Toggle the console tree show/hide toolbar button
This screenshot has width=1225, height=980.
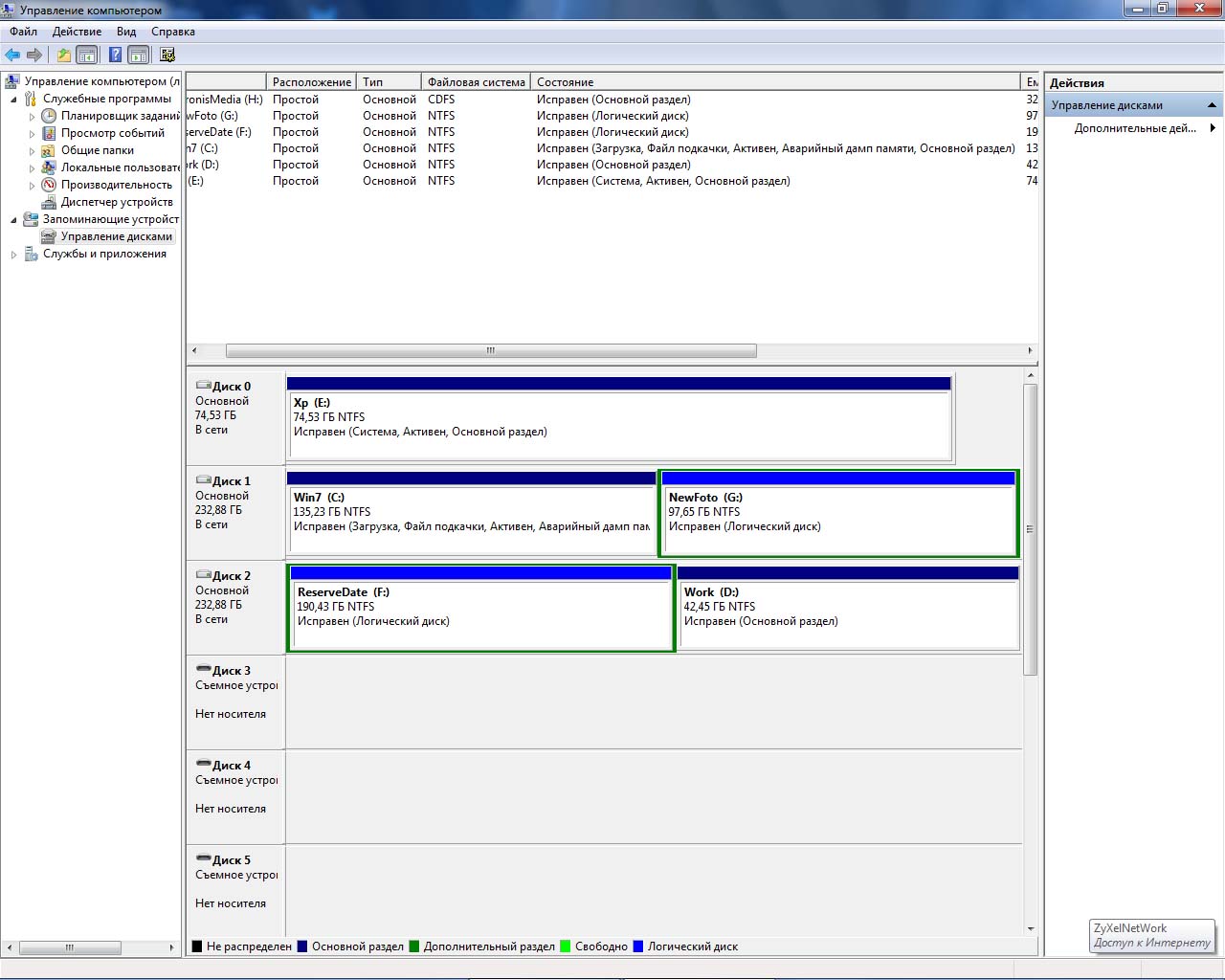point(87,56)
